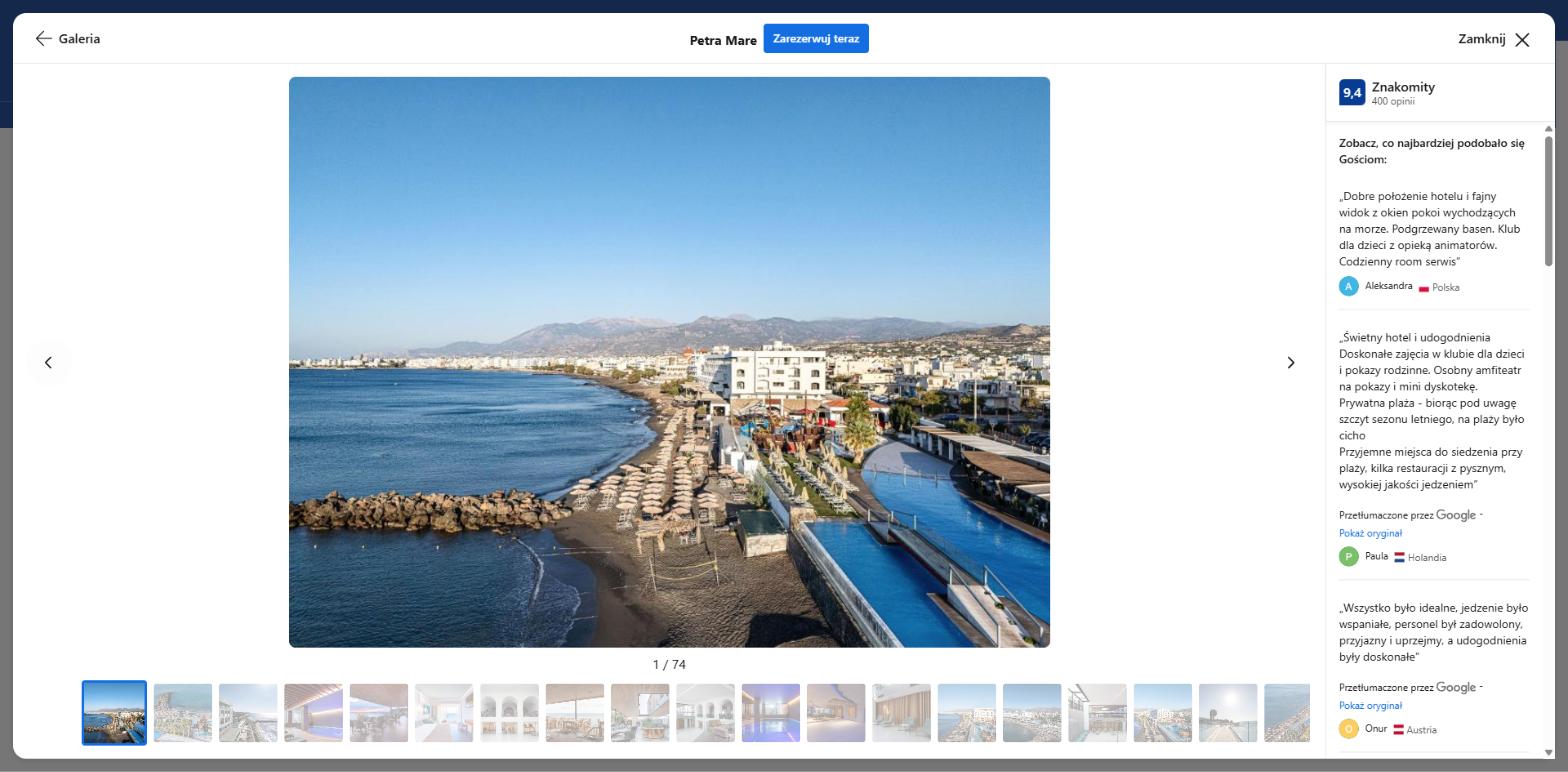The height and width of the screenshot is (772, 1568).
Task: Click the reviews scrollbar up arrow
Action: (x=1549, y=129)
